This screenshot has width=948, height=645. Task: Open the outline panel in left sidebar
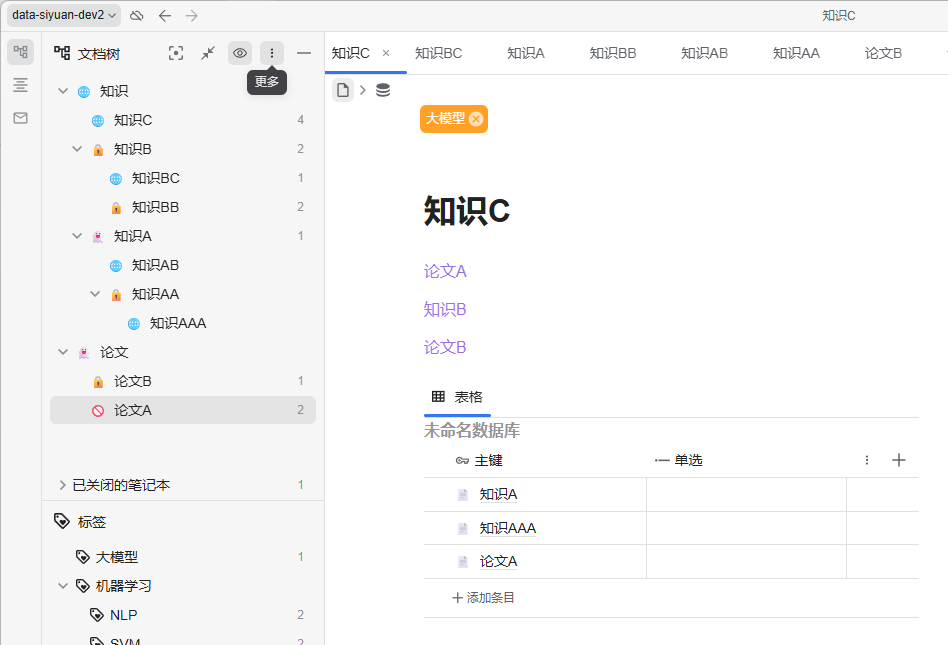20,85
